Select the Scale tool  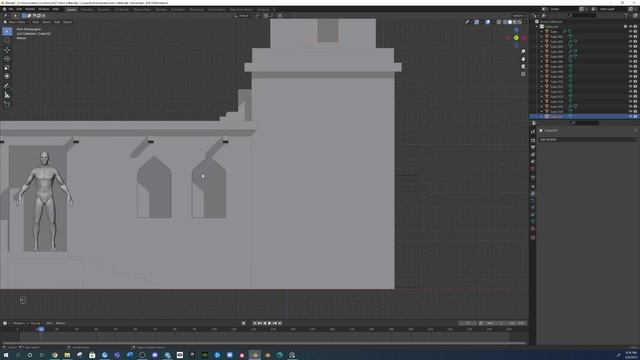pyautogui.click(x=7, y=67)
